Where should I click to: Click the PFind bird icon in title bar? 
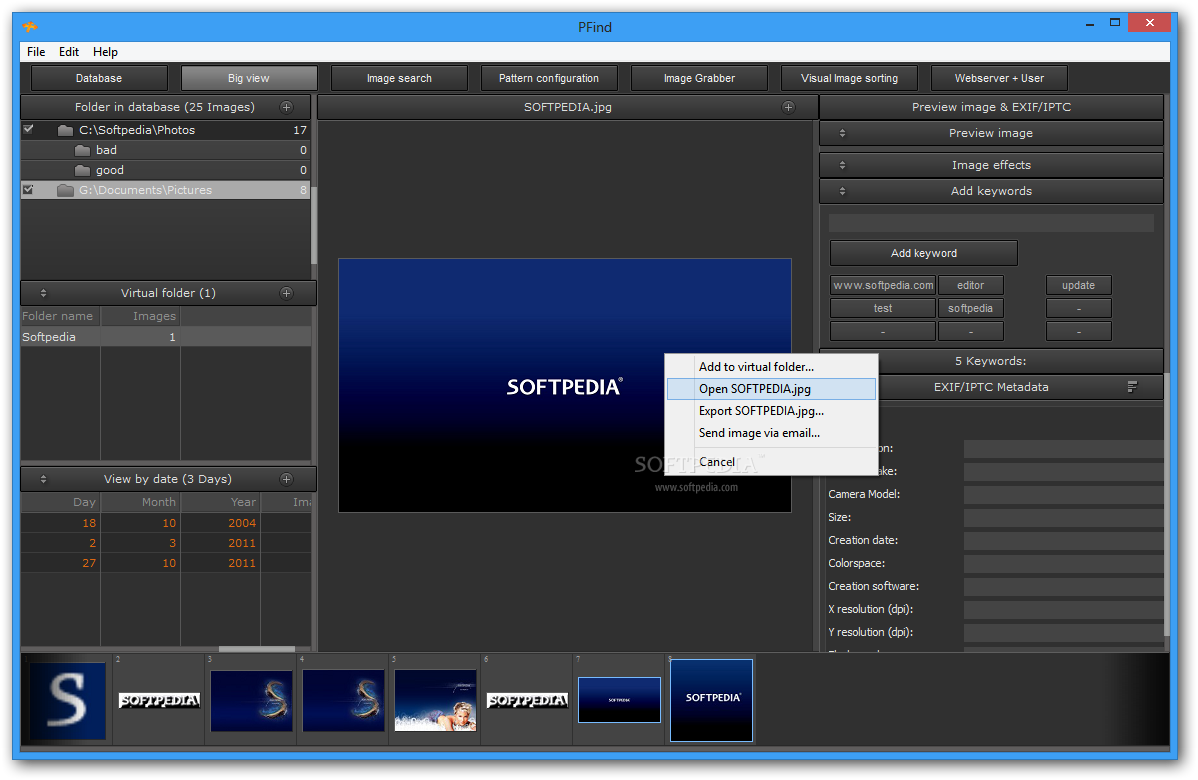point(30,27)
